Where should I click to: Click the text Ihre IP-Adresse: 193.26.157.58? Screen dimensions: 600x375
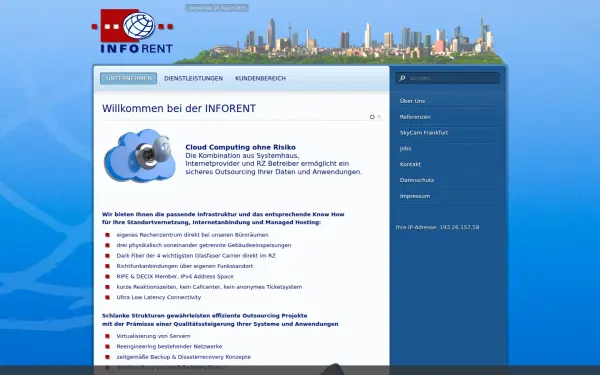pyautogui.click(x=437, y=227)
